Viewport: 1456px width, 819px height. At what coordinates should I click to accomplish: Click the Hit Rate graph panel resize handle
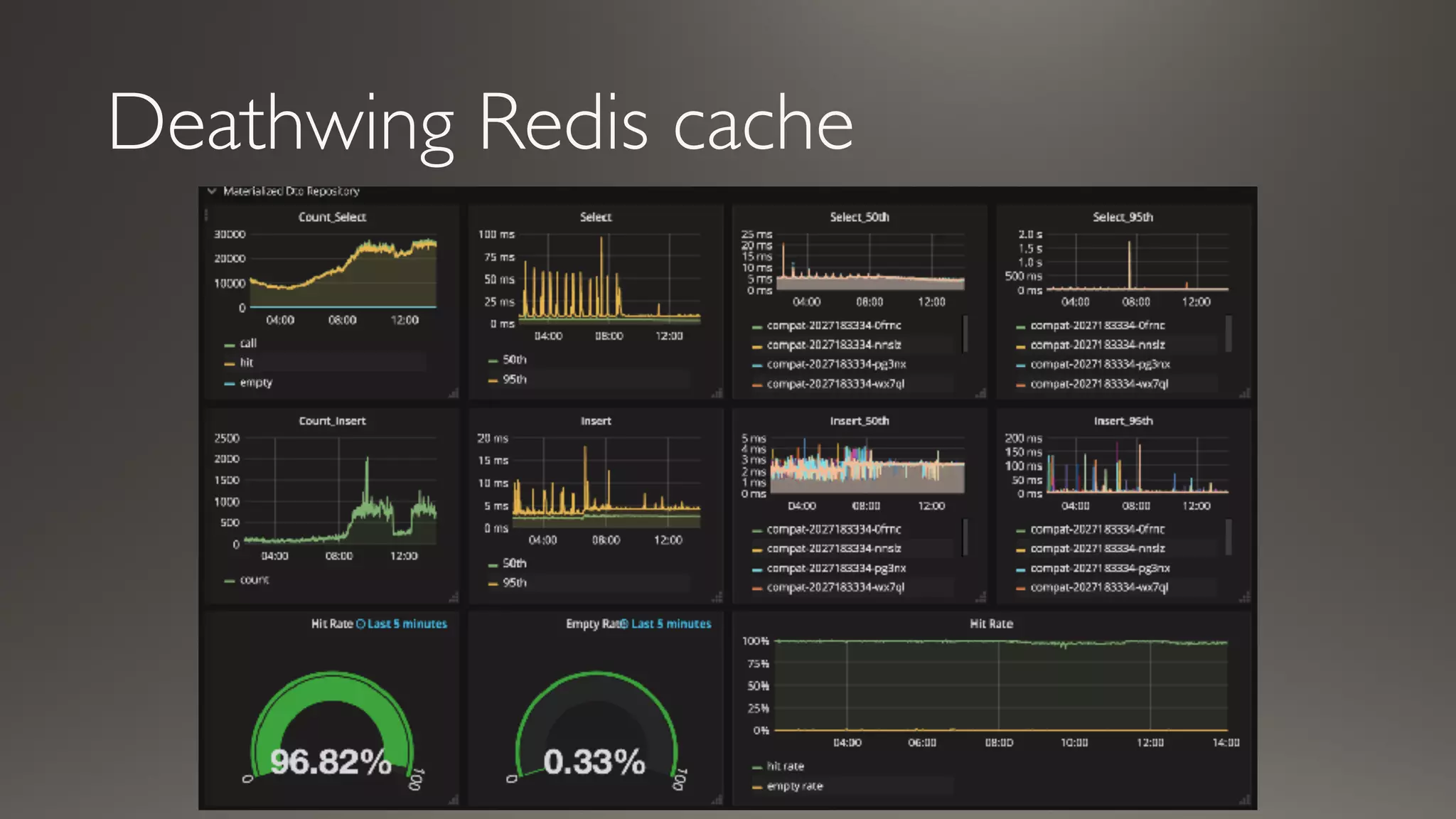1245,801
